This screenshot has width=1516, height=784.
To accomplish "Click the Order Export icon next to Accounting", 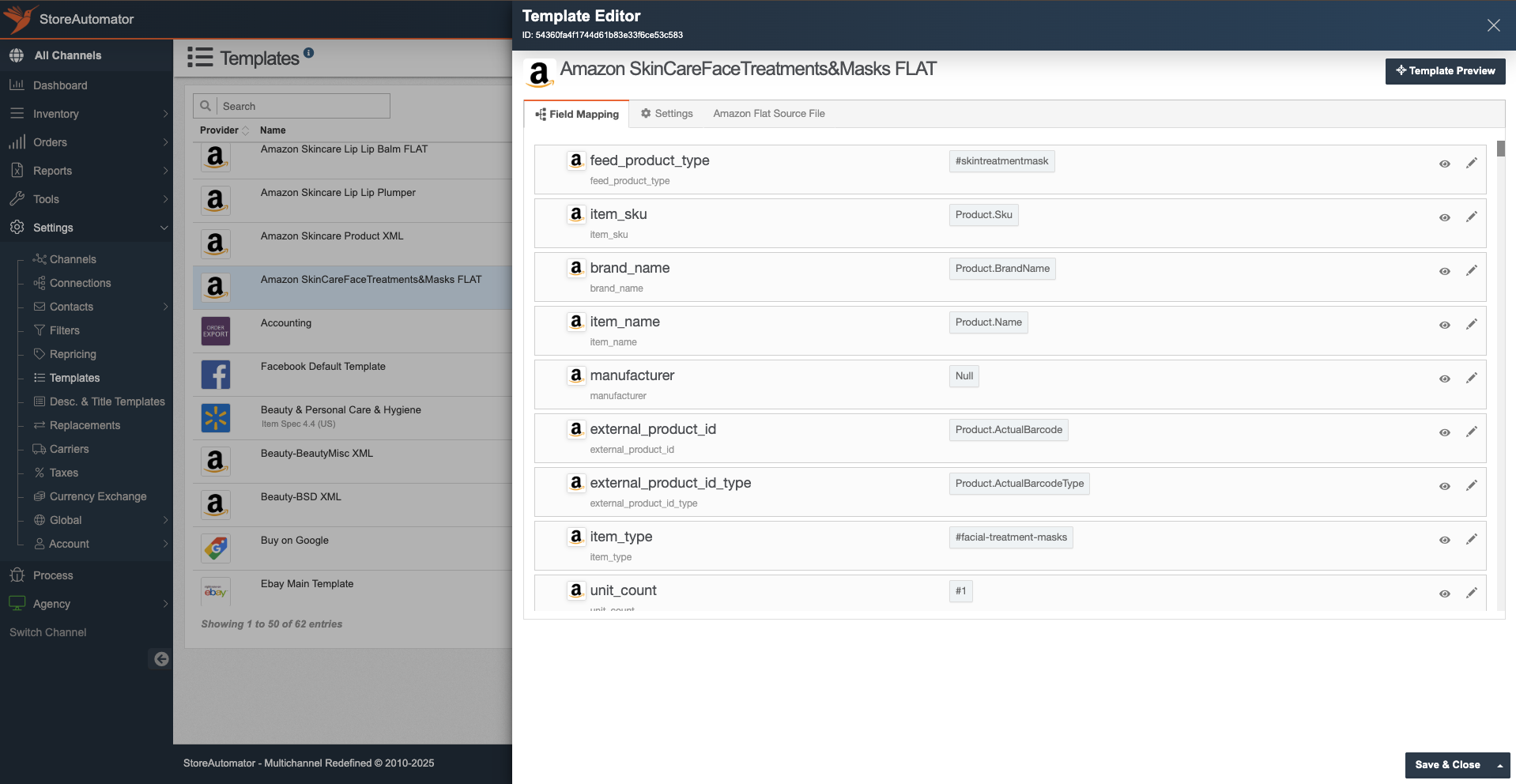I will coord(215,330).
